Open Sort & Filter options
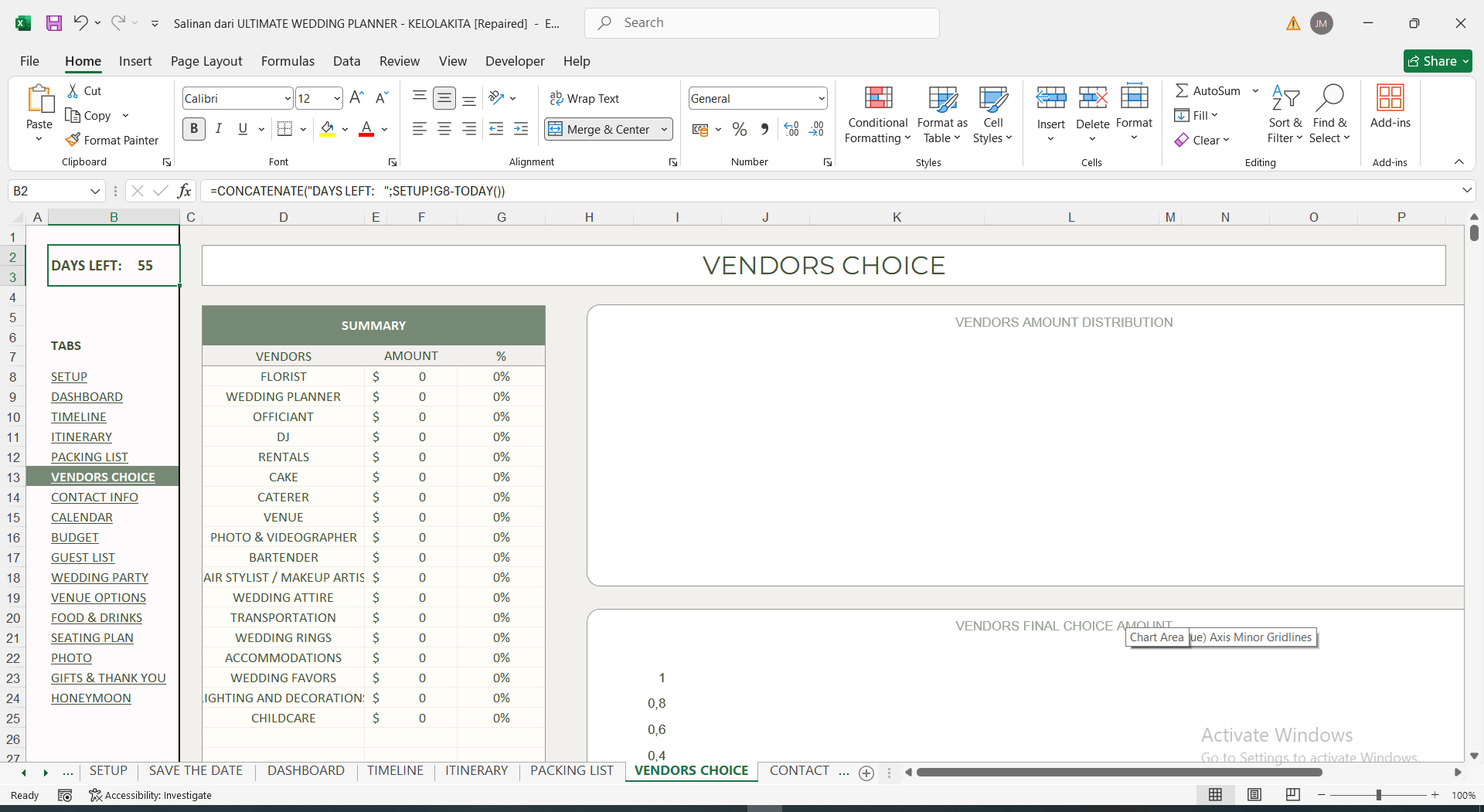Image resolution: width=1484 pixels, height=812 pixels. (x=1285, y=114)
